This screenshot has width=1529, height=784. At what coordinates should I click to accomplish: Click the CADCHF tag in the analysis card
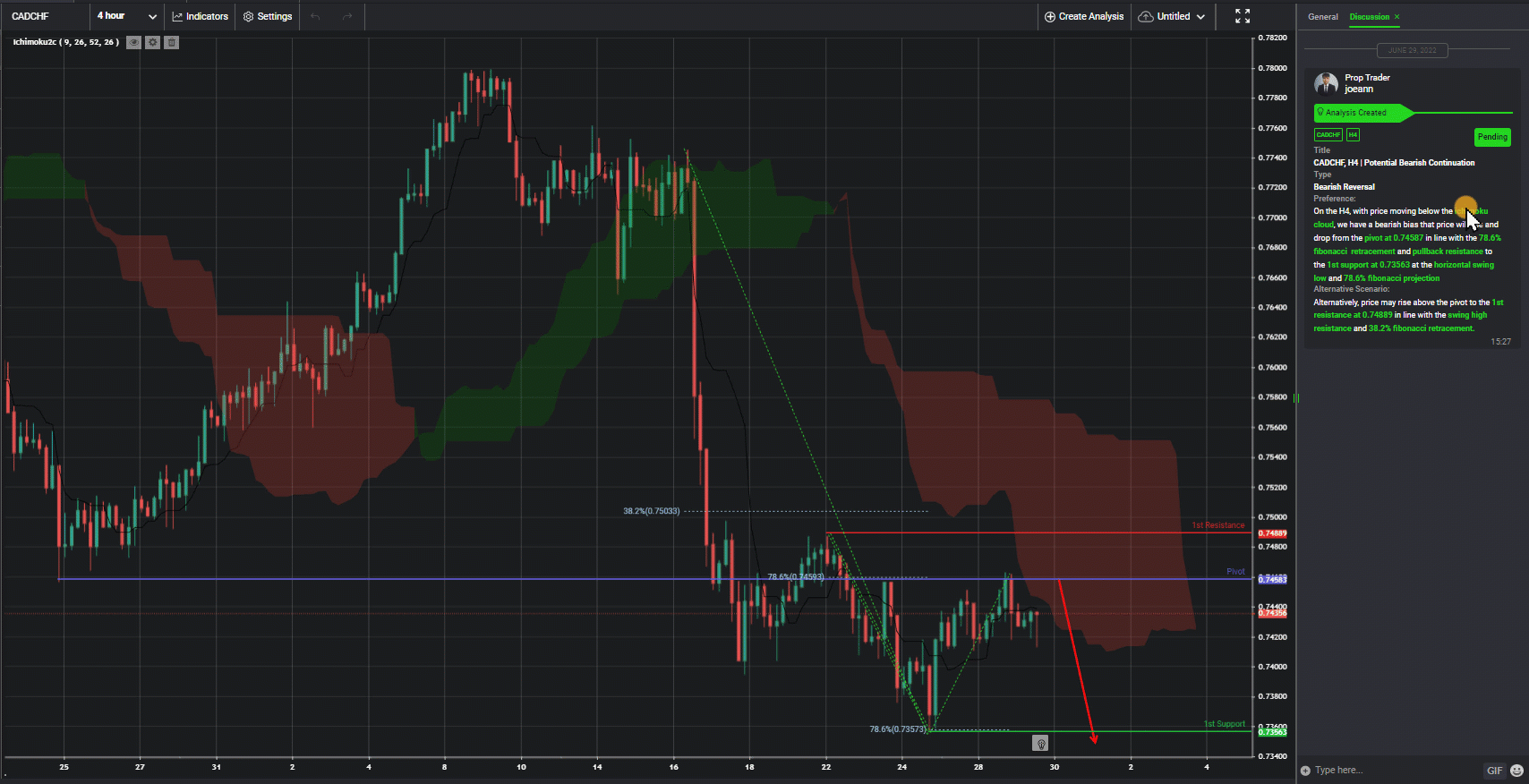tap(1328, 135)
